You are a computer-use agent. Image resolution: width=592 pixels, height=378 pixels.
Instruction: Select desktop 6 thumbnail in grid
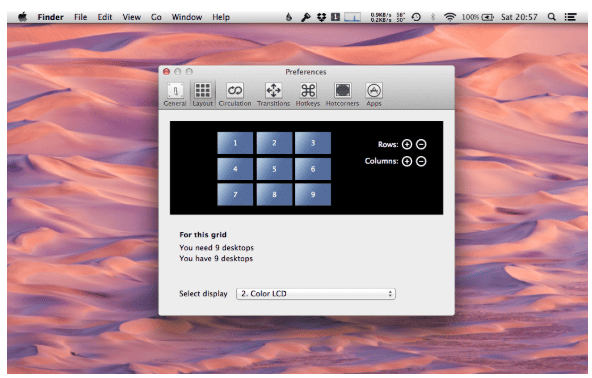click(x=313, y=169)
